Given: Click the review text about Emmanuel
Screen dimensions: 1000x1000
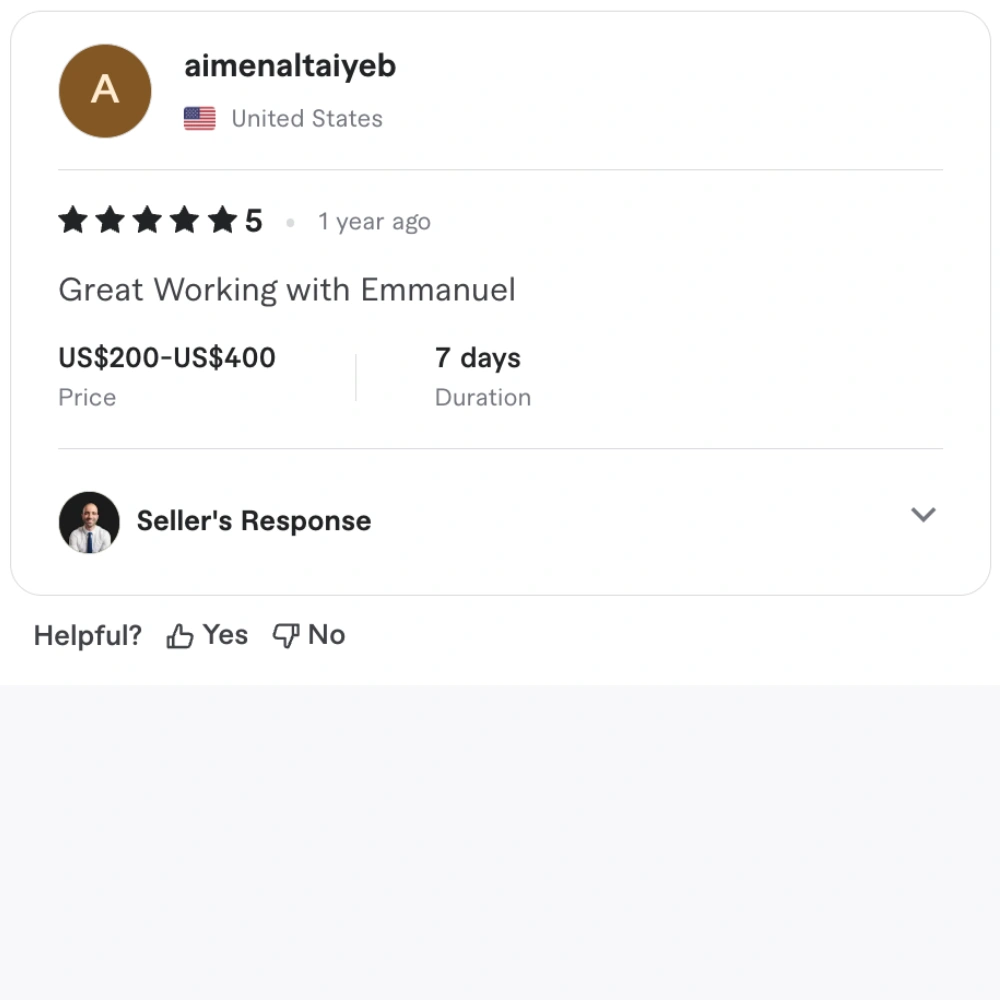Looking at the screenshot, I should click(x=287, y=290).
